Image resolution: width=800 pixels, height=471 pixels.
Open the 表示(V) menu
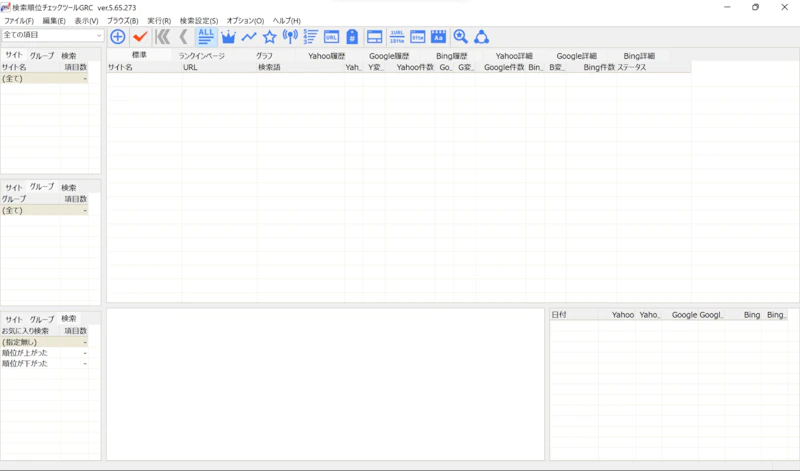pos(86,21)
